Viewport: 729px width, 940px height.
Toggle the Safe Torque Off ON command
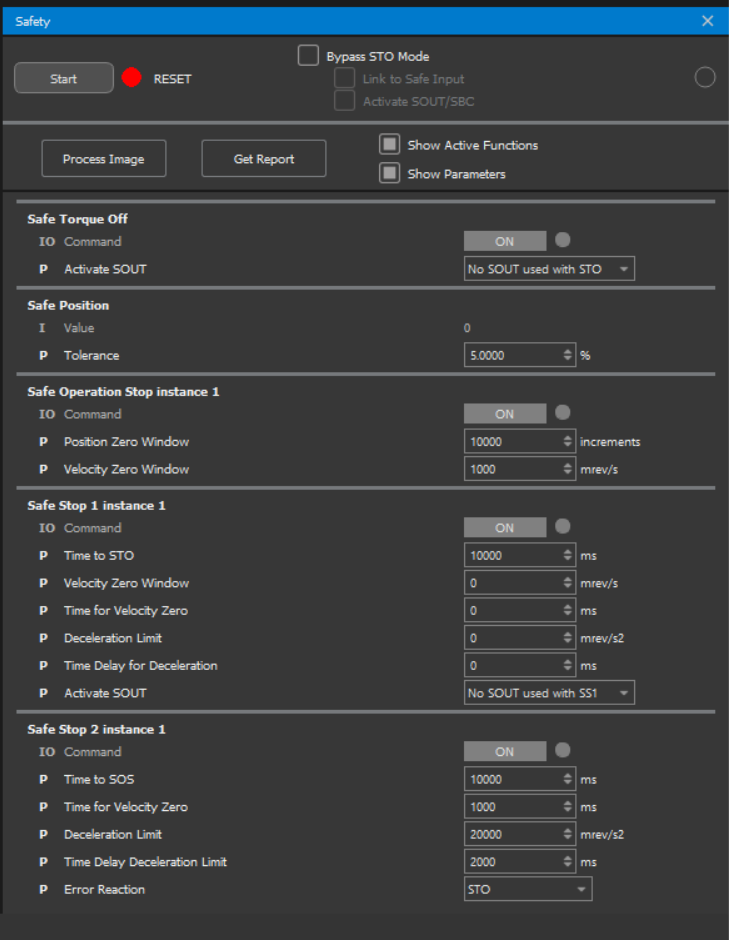pyautogui.click(x=505, y=241)
